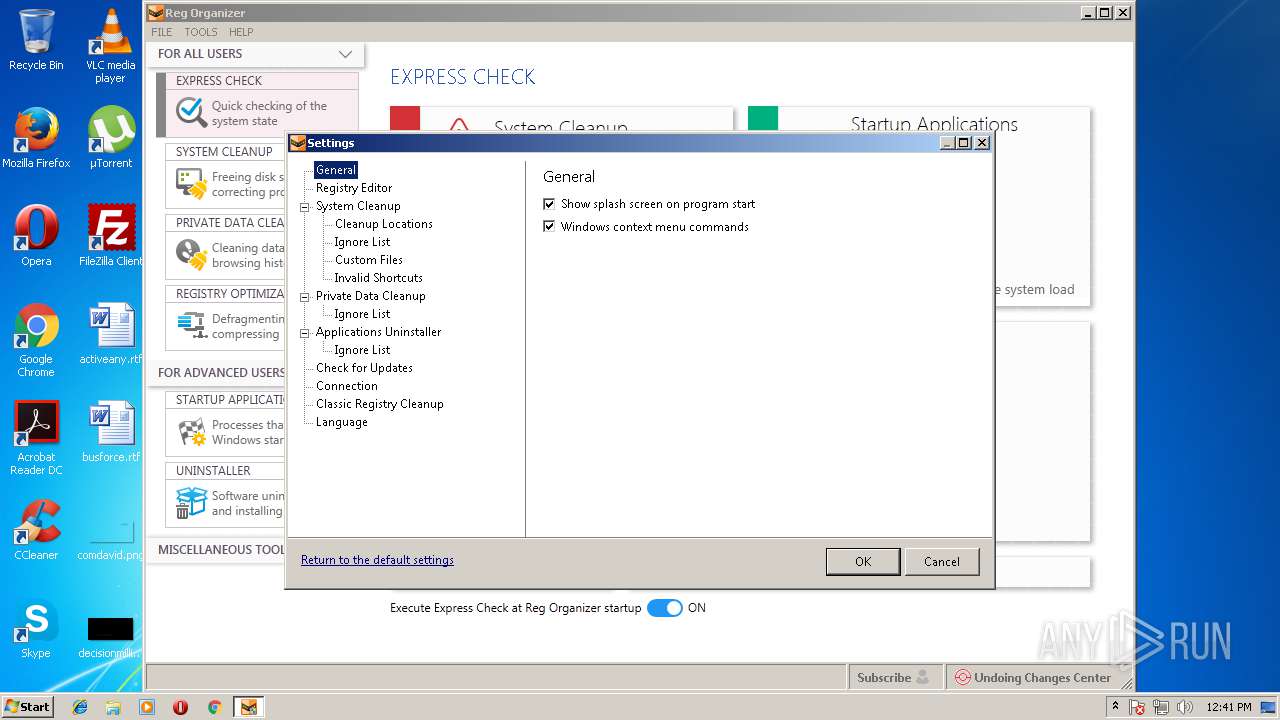Select Ignore List under Applications Uninstaller
Screen dimensions: 1280x720
point(362,350)
